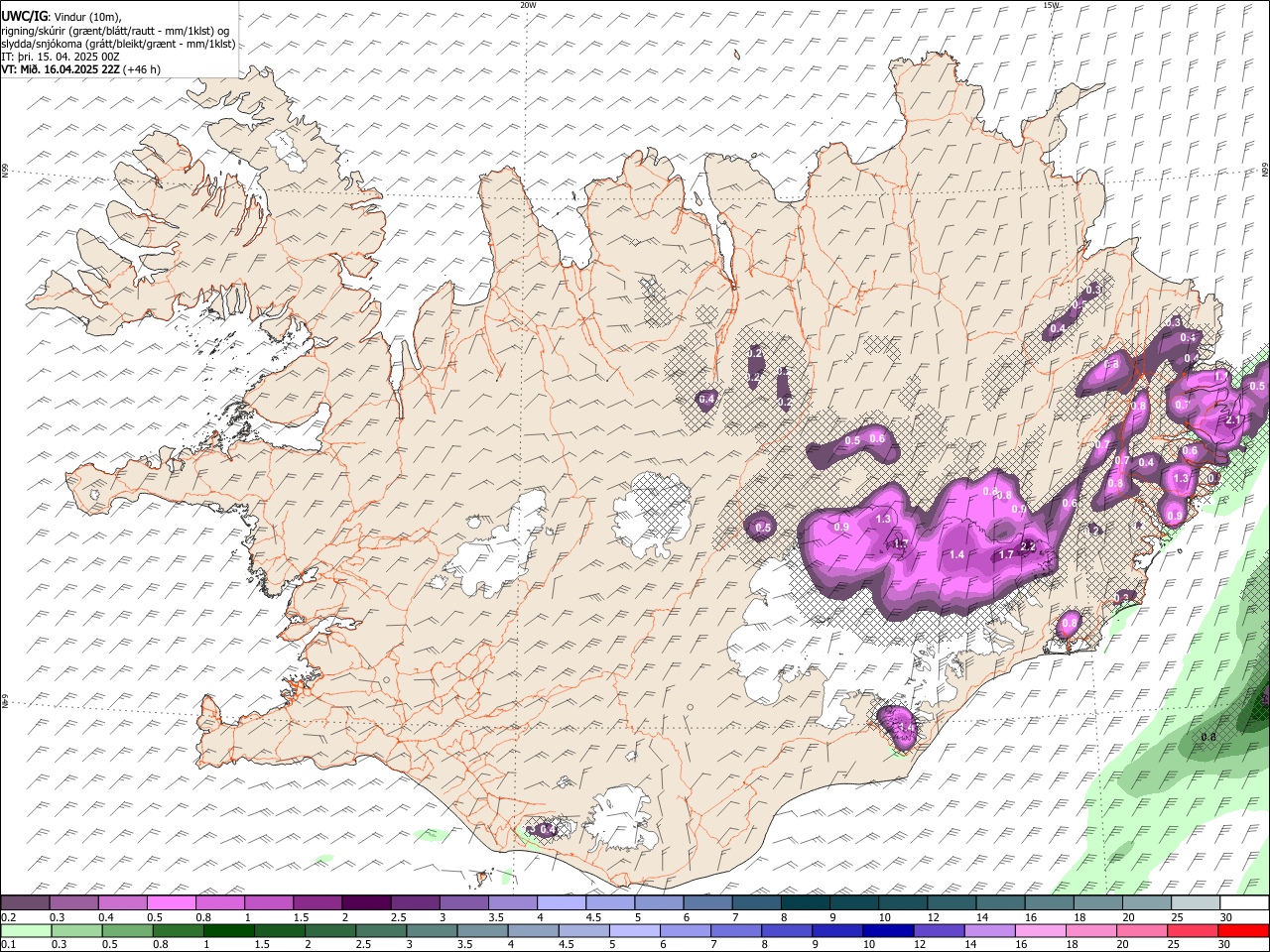1270x952 pixels.
Task: Click valid time text 'VT: Mið. 16.04.2025 22Z'
Action: click(x=61, y=69)
